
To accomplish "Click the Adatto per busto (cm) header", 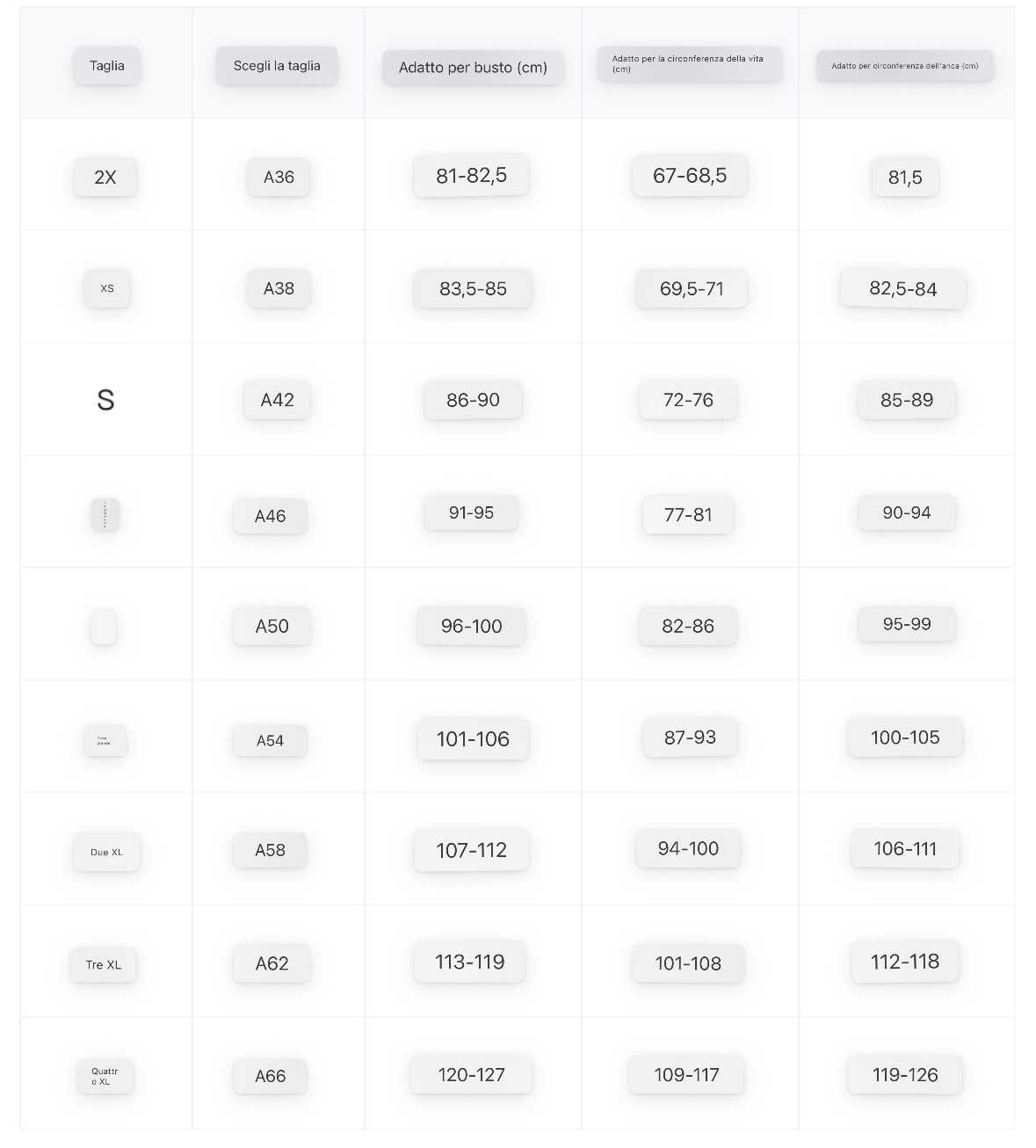I will click(x=473, y=68).
